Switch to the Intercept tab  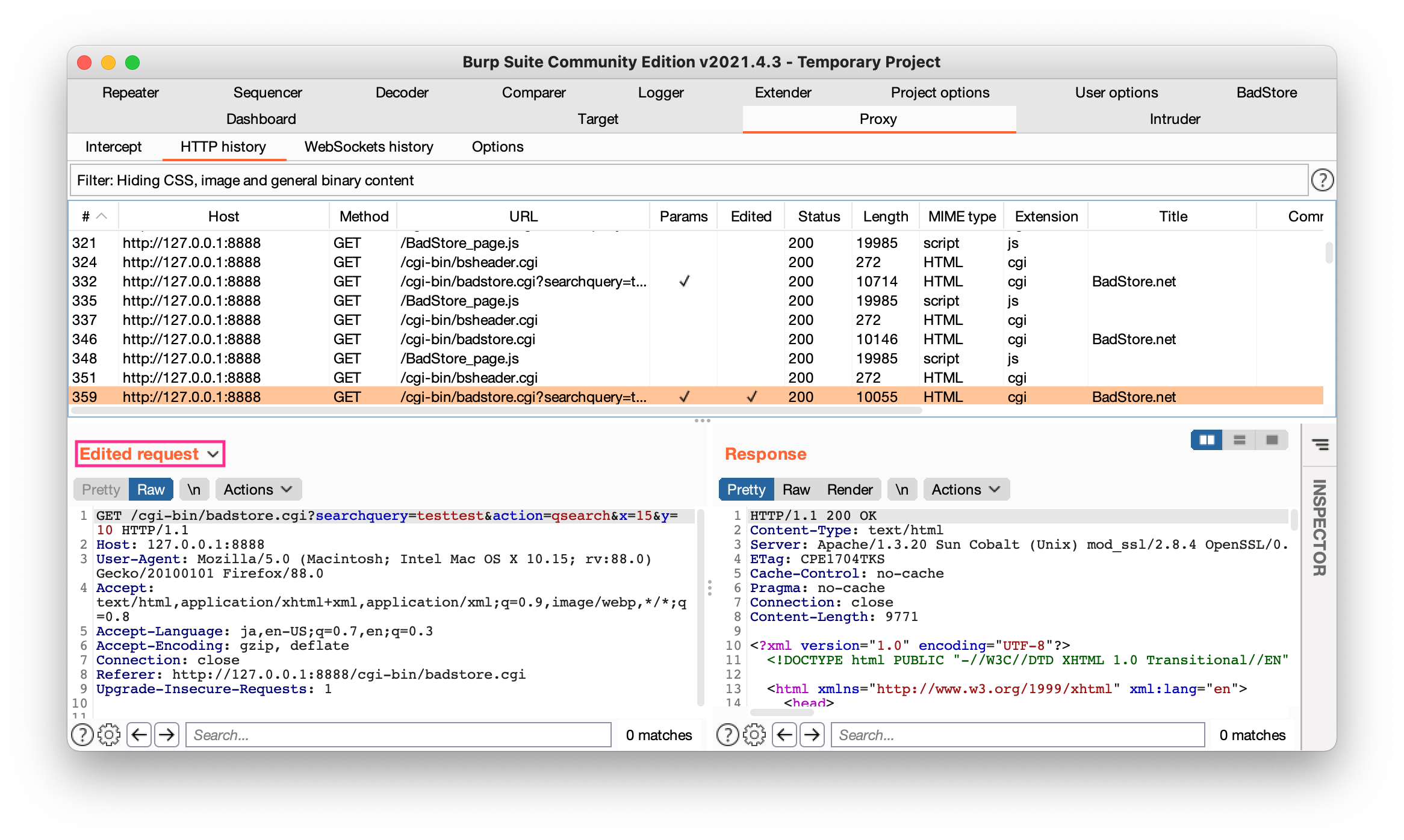(113, 147)
